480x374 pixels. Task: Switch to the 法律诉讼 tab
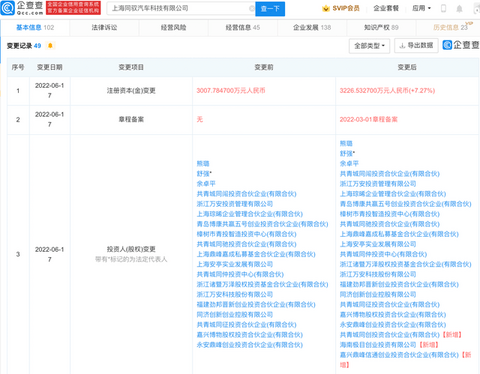(104, 28)
